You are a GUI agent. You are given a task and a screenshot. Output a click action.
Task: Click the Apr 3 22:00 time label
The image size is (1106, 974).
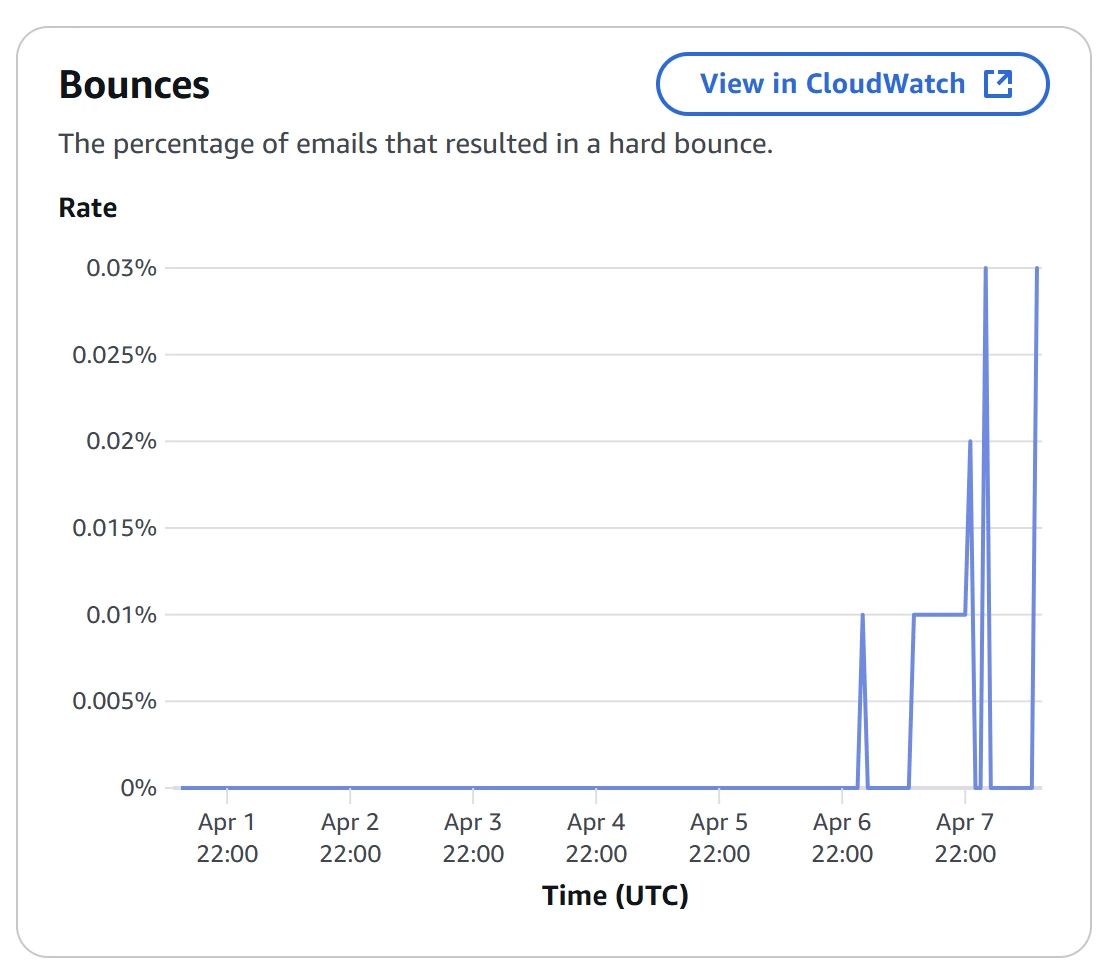[473, 838]
